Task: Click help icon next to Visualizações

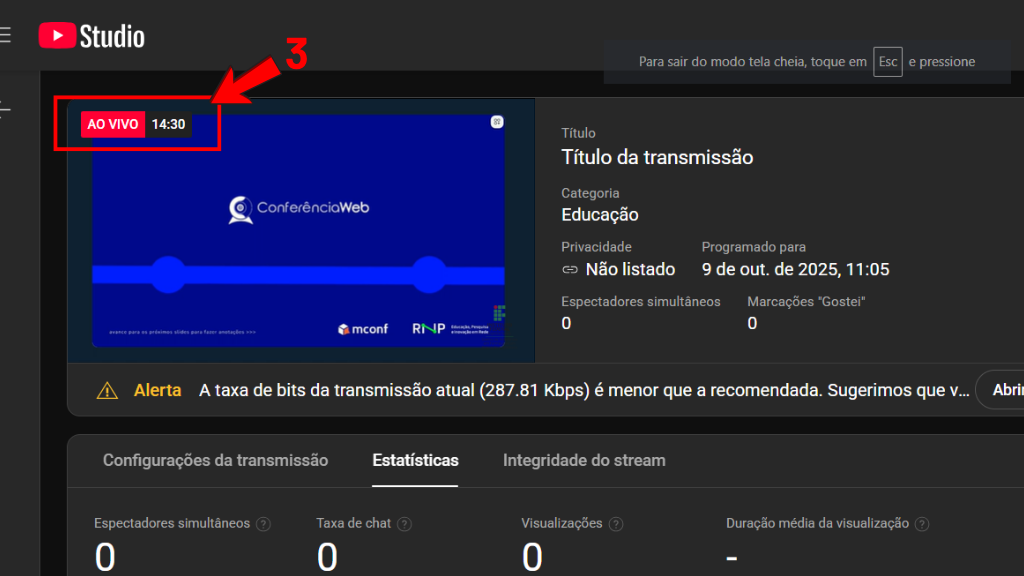Action: coord(616,524)
